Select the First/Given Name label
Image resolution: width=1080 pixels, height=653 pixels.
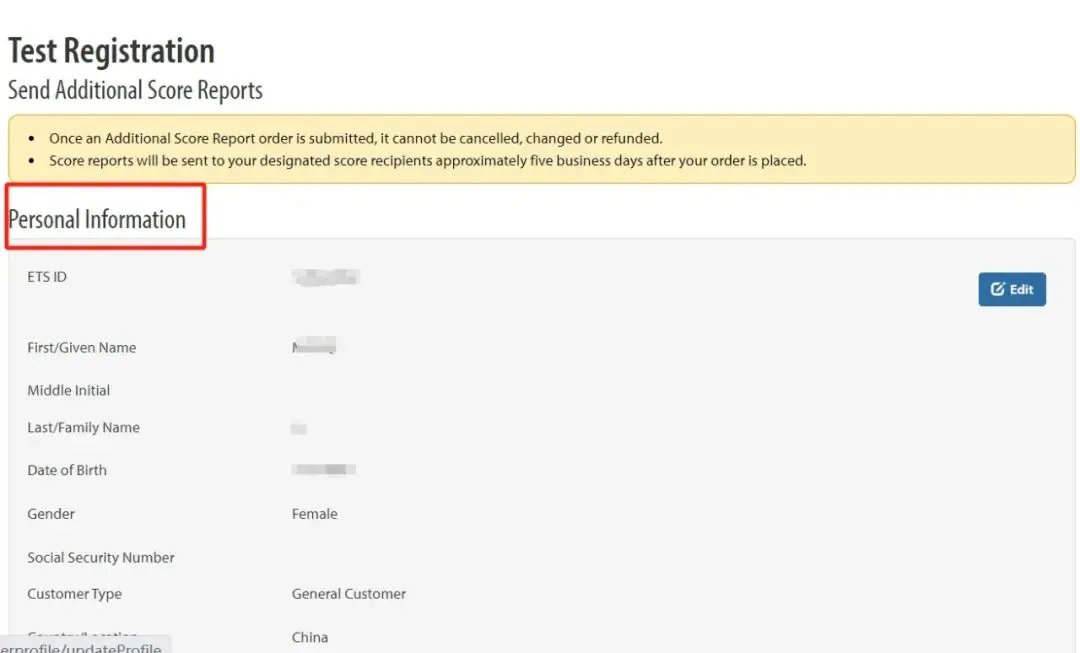click(x=81, y=348)
